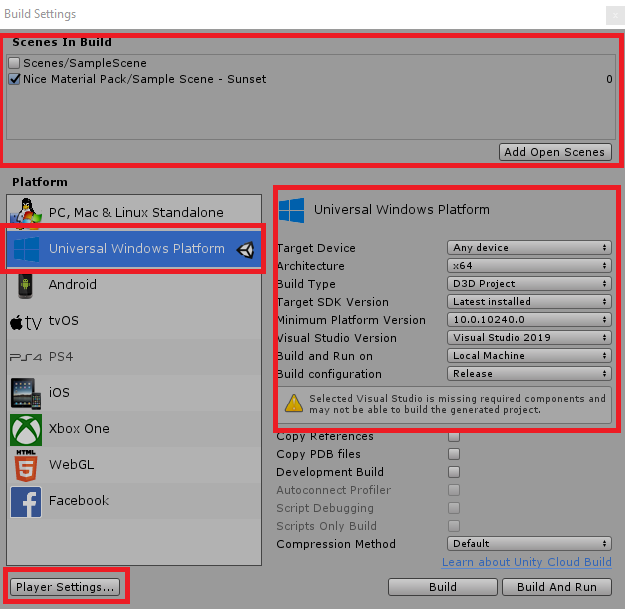Select the Android platform
Screen dimensions: 625x609
(x=134, y=285)
